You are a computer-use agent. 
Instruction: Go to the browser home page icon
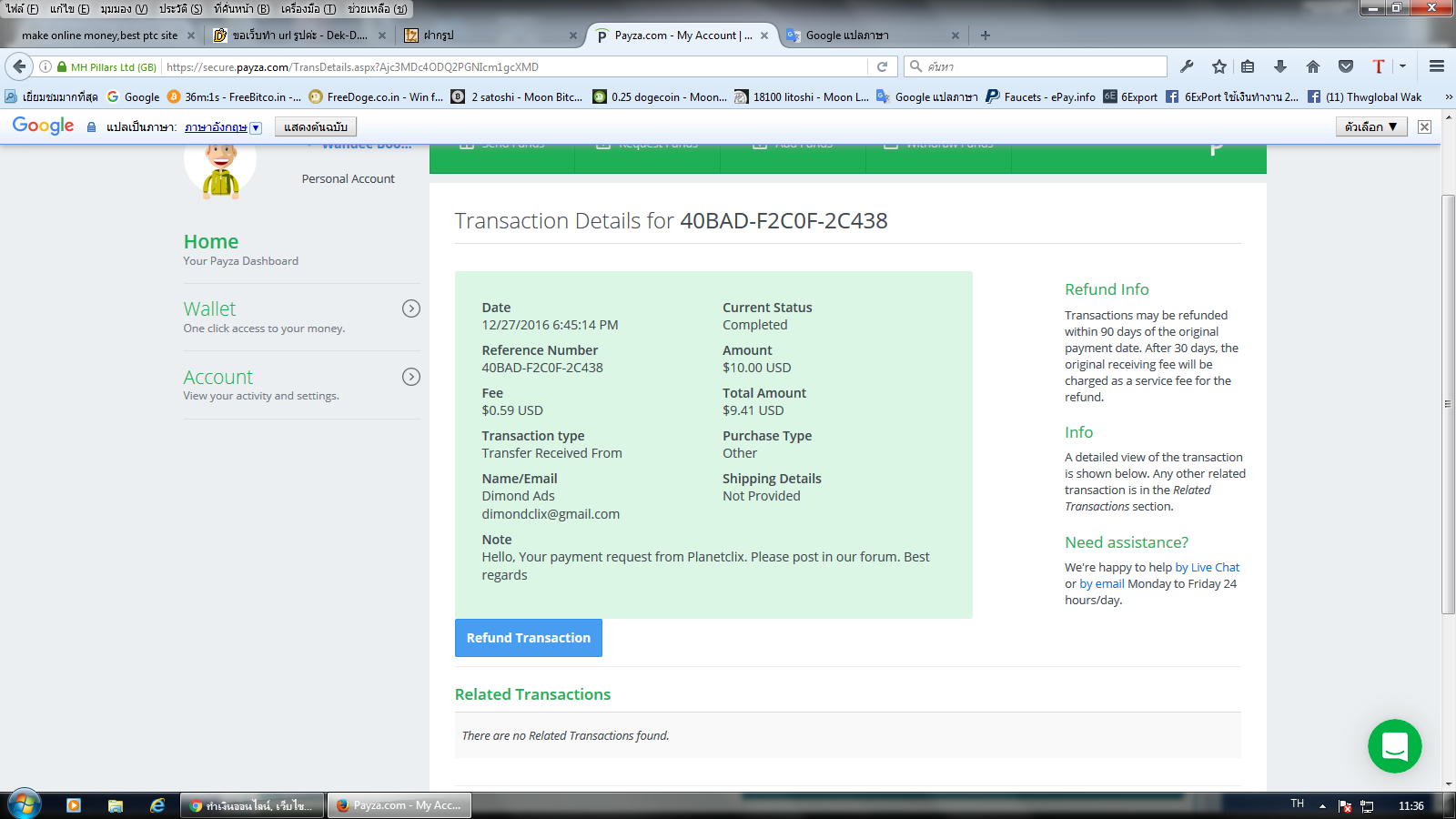[1312, 66]
